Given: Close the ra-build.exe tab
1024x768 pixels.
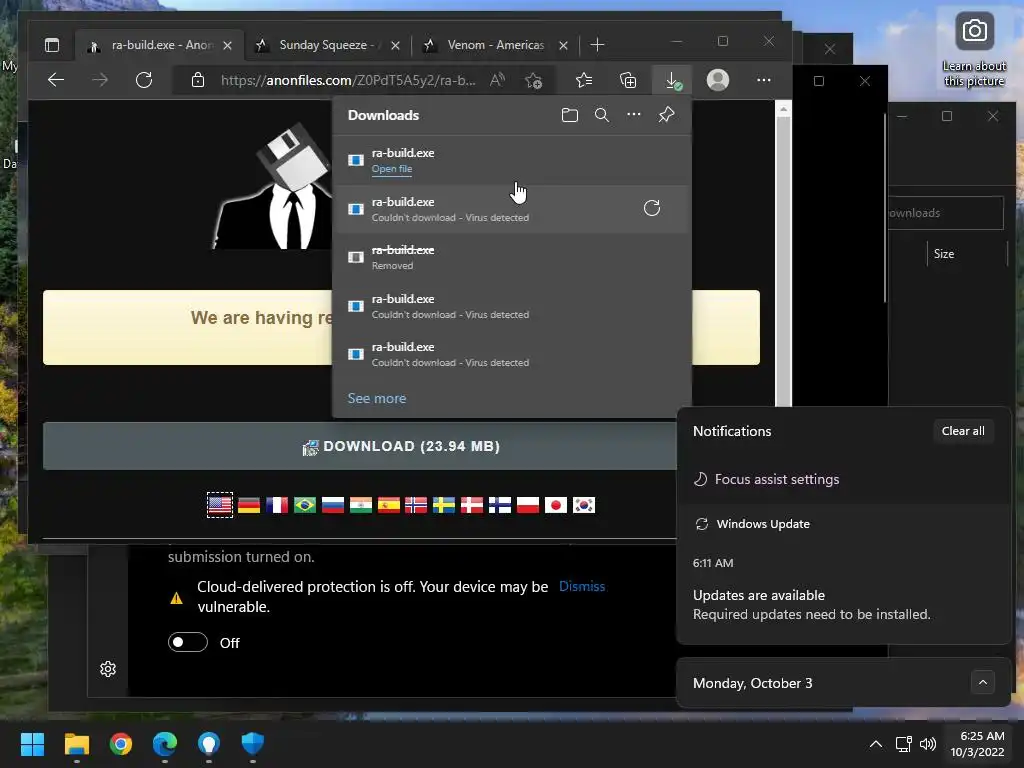Looking at the screenshot, I should coord(227,45).
